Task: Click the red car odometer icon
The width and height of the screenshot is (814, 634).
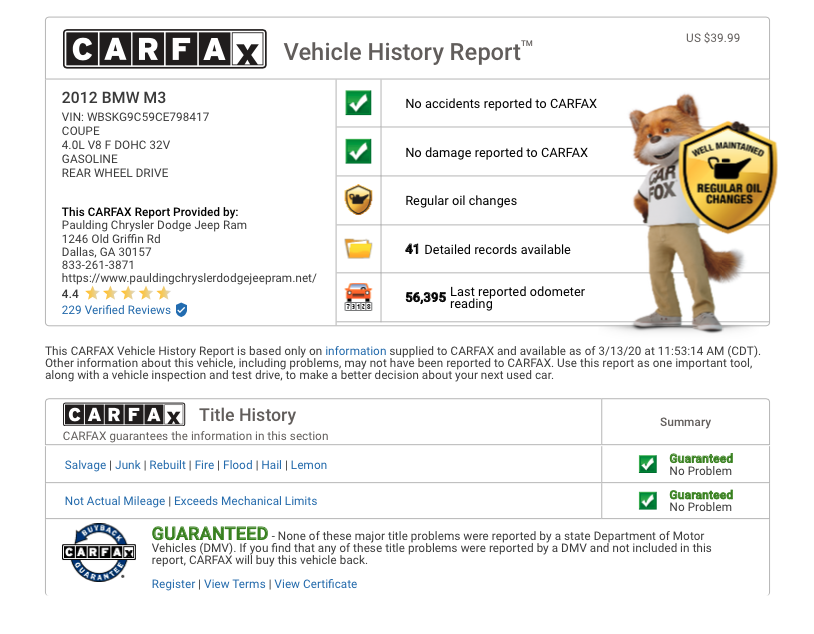Action: click(358, 297)
